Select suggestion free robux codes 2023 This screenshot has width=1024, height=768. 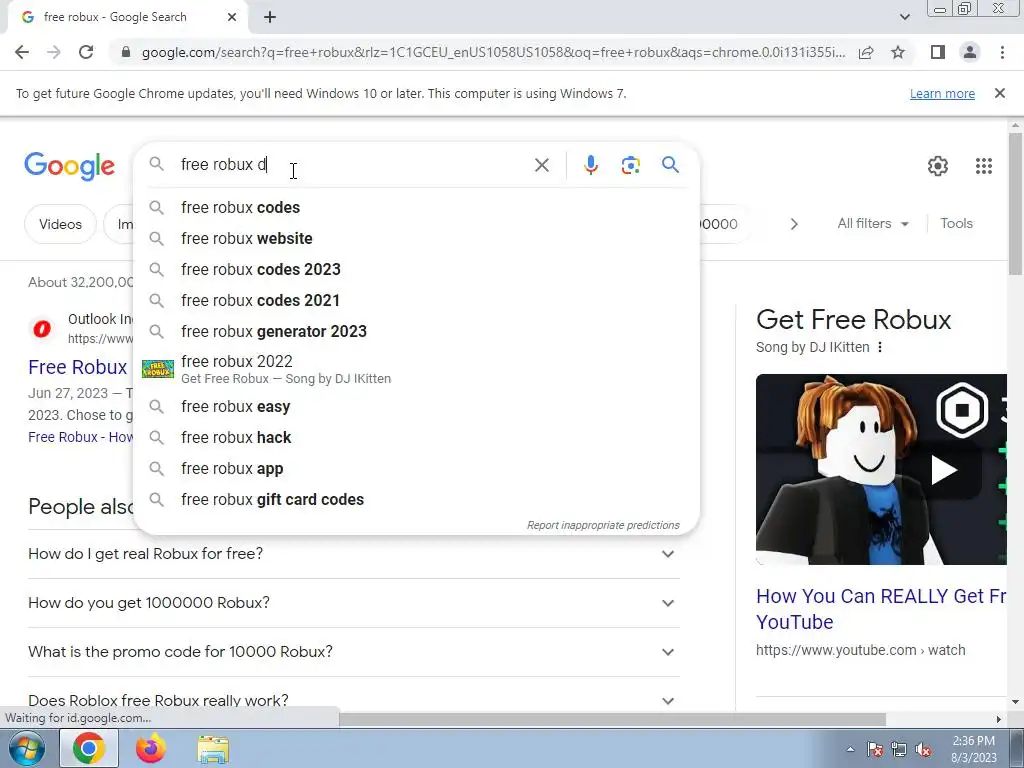coord(416,270)
